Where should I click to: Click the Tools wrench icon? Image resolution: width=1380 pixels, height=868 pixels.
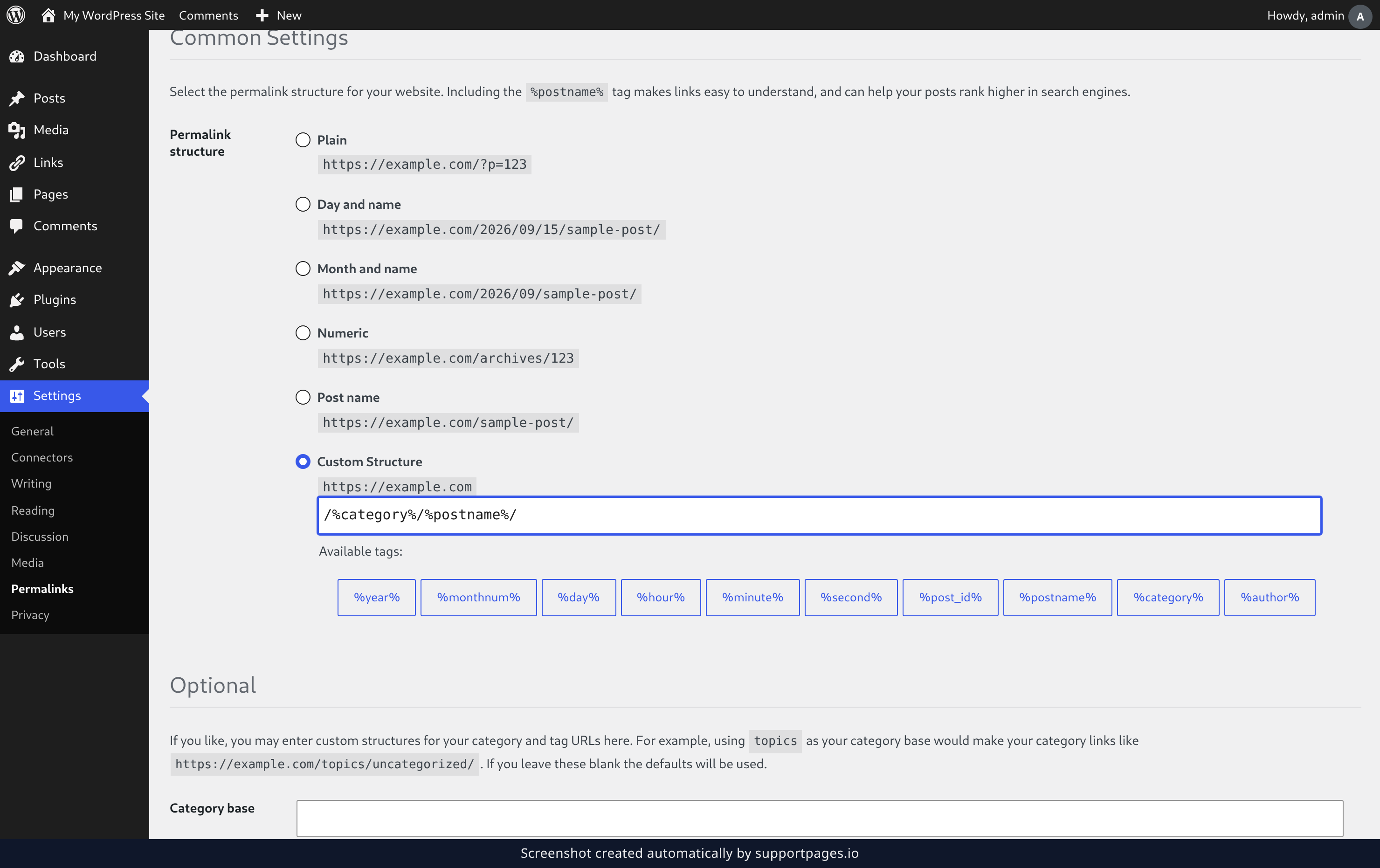pyautogui.click(x=17, y=364)
